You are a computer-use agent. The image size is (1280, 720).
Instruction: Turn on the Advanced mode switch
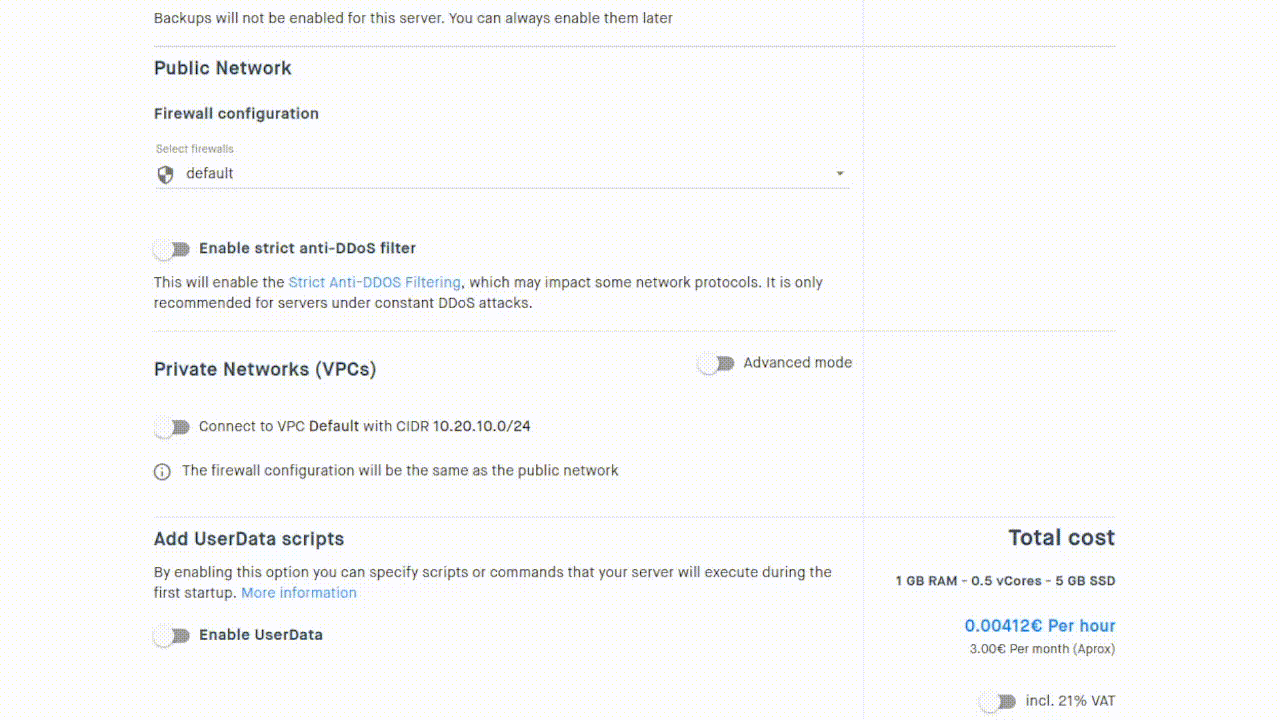pyautogui.click(x=716, y=364)
